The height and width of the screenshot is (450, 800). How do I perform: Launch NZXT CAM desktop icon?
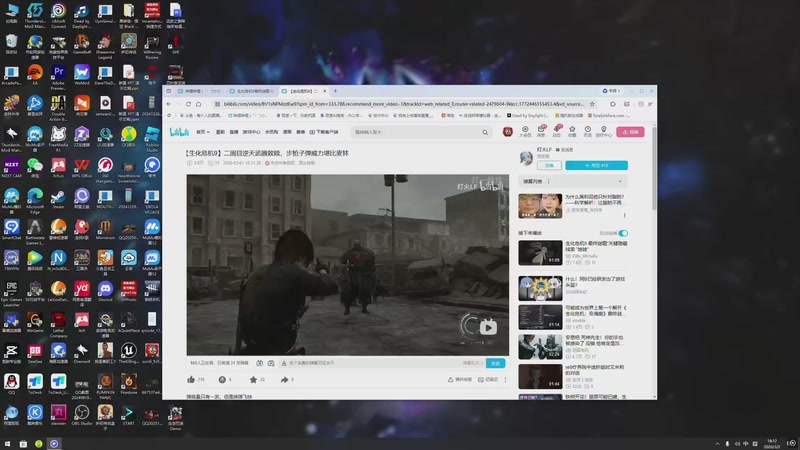[x=11, y=168]
